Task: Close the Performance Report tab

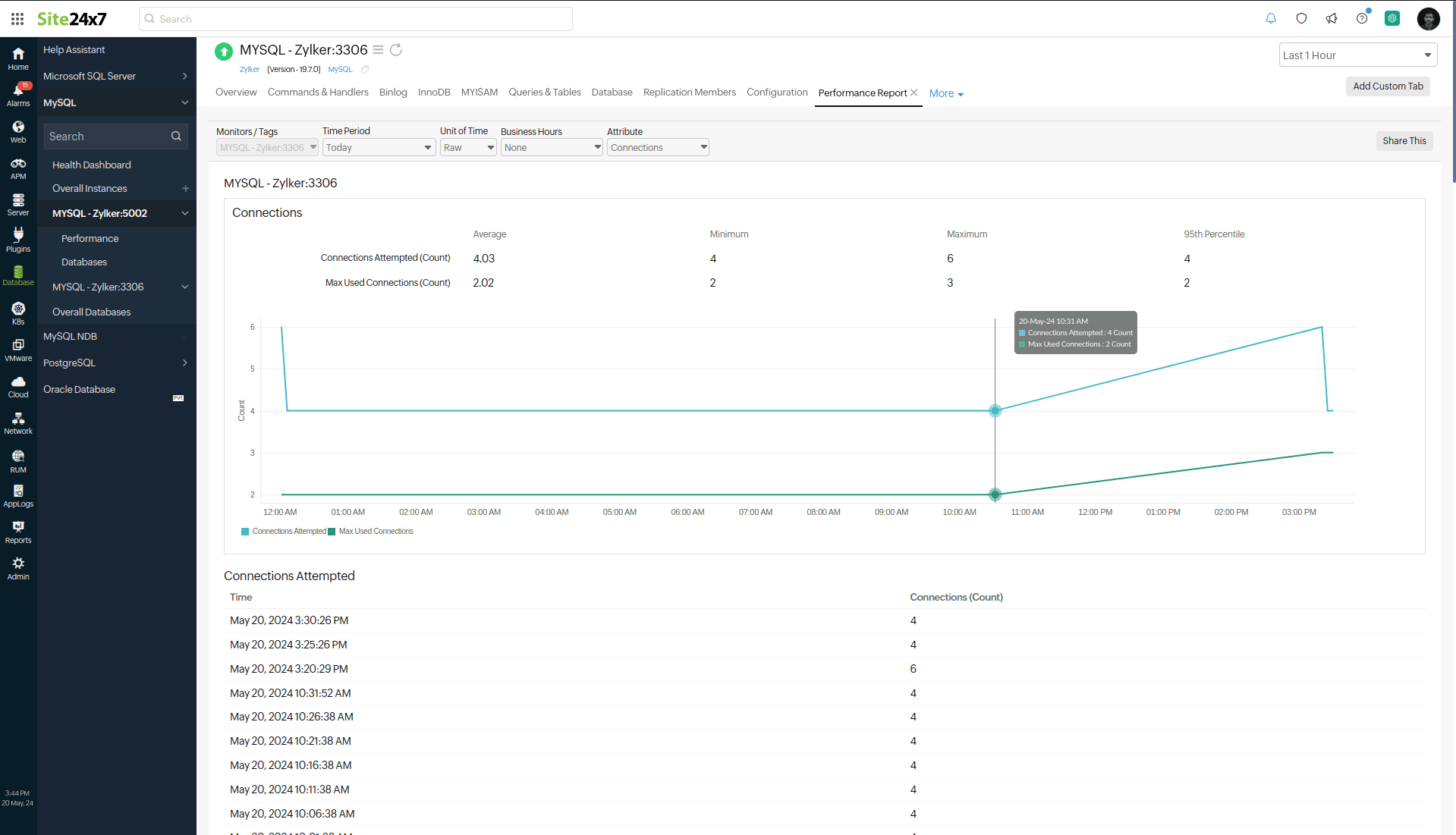Action: click(x=914, y=93)
